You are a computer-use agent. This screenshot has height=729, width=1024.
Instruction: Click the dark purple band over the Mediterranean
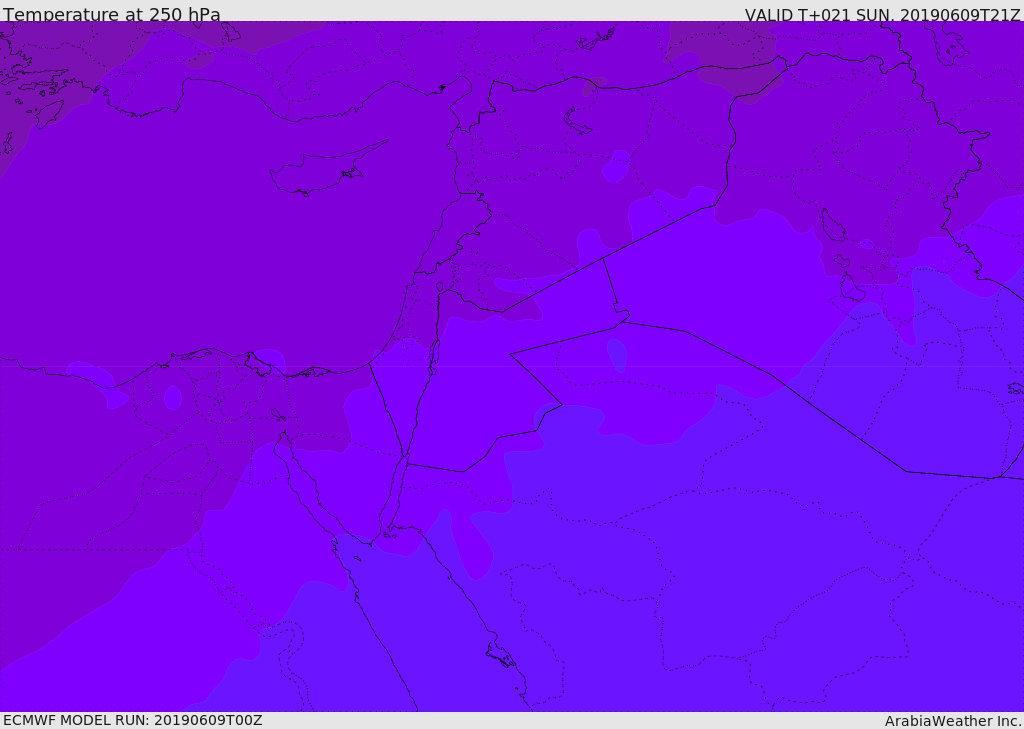(200, 250)
